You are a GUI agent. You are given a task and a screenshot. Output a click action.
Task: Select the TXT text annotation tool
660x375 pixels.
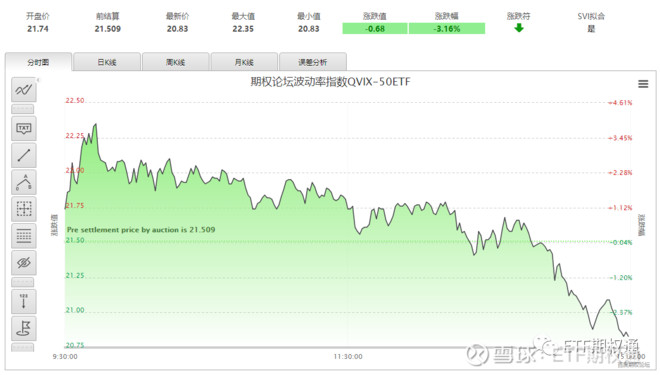(x=24, y=128)
